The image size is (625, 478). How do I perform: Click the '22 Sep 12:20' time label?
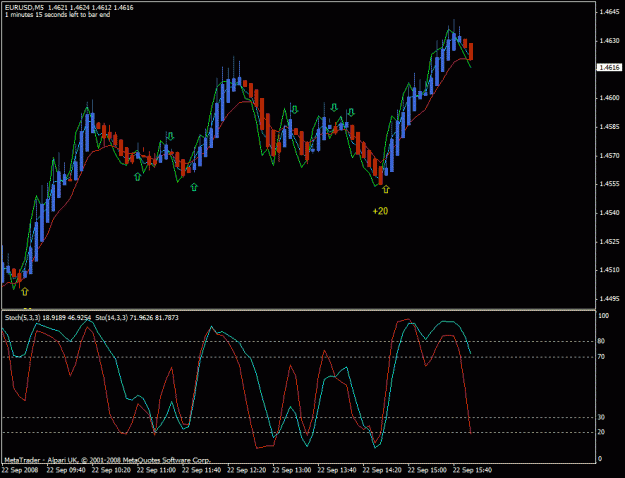(246, 470)
